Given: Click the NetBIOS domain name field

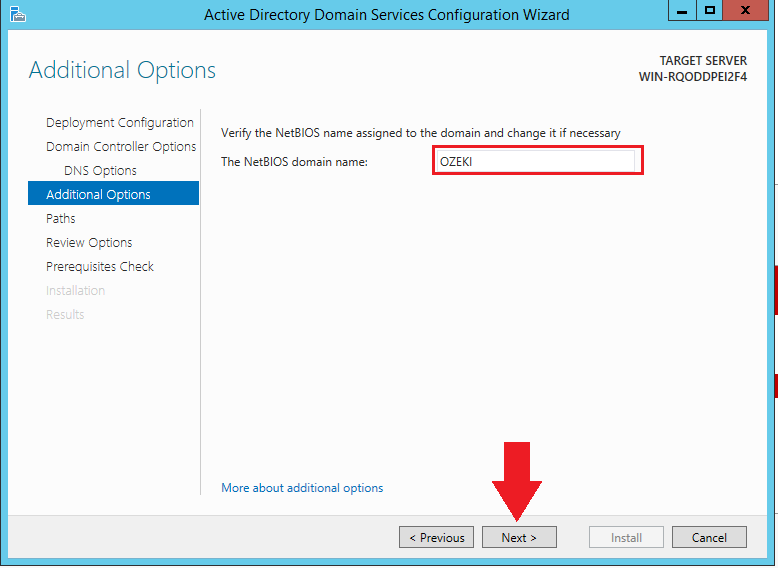Looking at the screenshot, I should (x=537, y=161).
